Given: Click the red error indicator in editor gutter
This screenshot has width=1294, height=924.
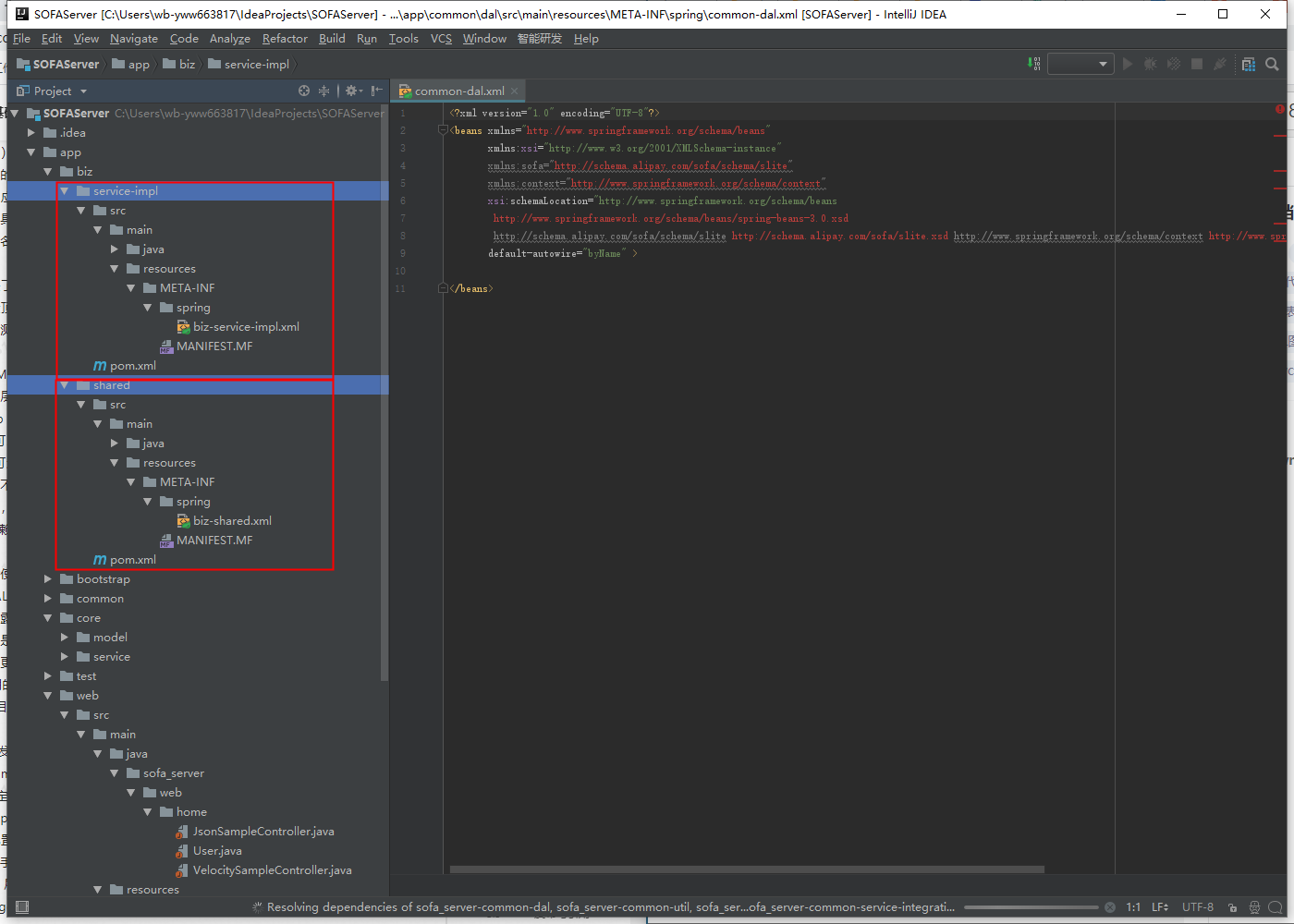Looking at the screenshot, I should (x=1280, y=109).
